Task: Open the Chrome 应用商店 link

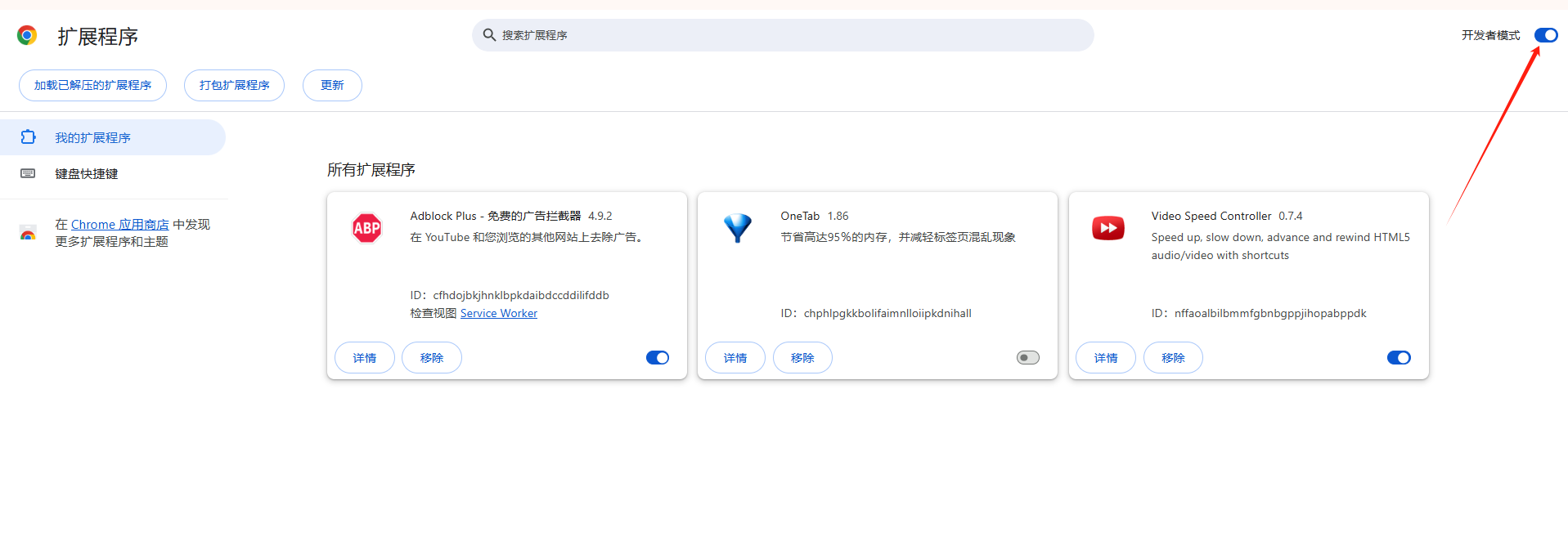Action: coord(120,225)
